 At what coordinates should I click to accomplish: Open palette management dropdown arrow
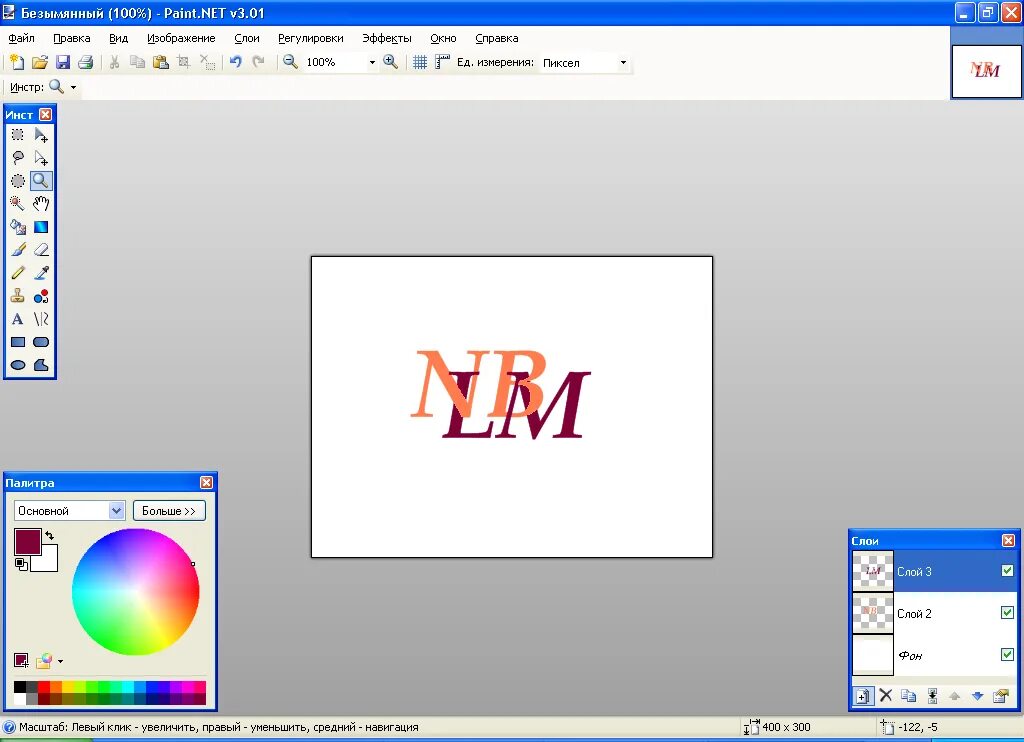pos(61,662)
